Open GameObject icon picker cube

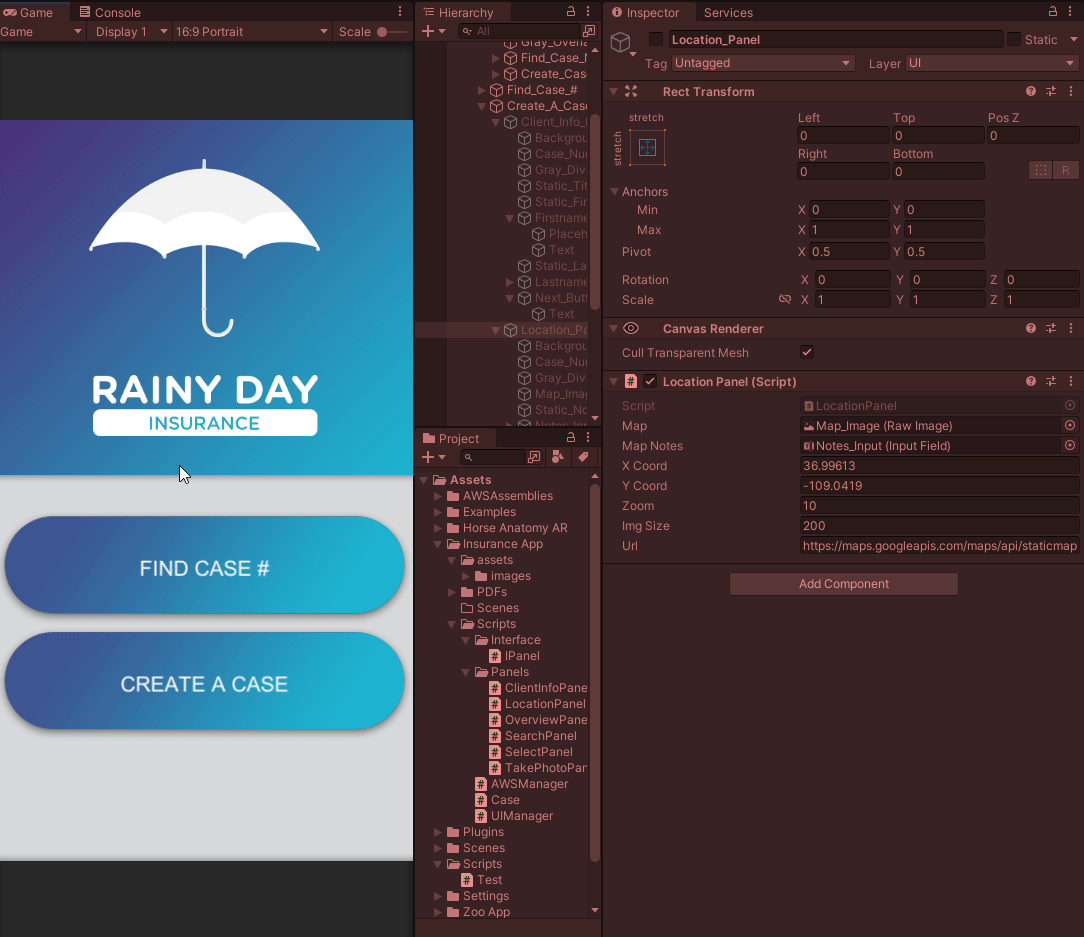(622, 44)
